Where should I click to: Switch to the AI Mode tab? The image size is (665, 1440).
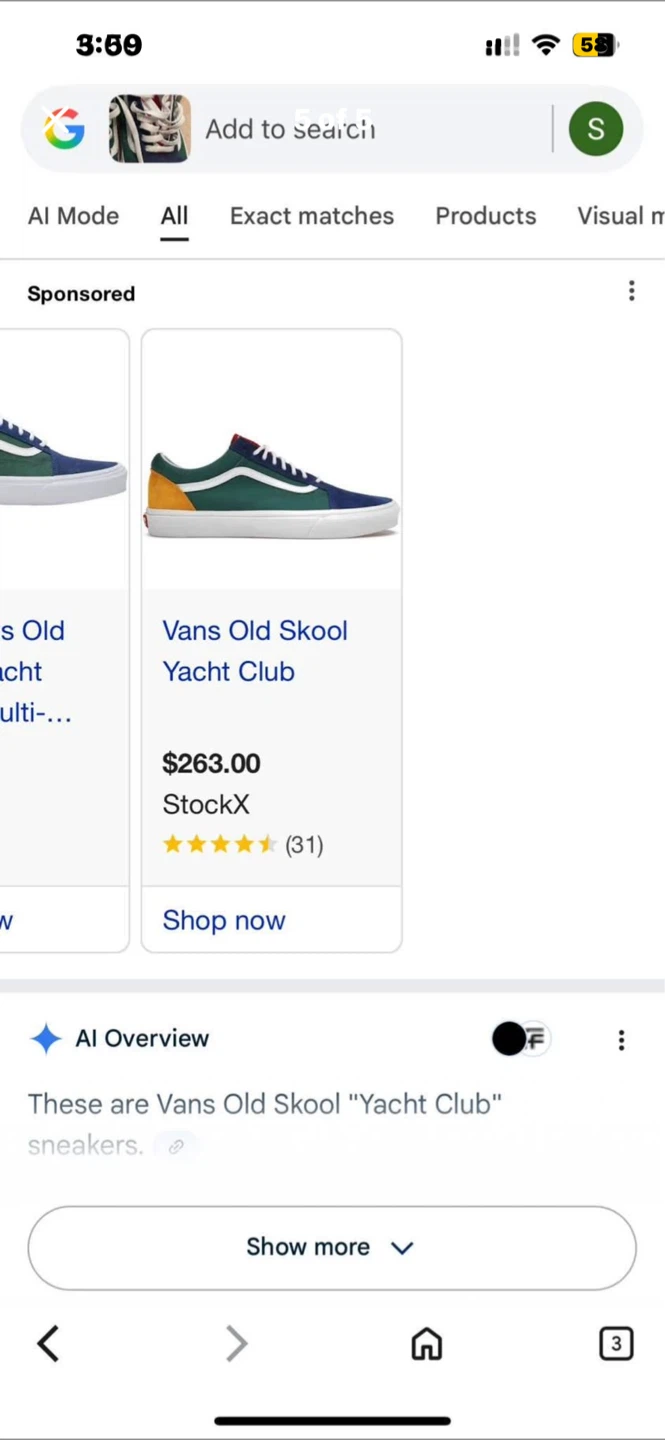[73, 216]
